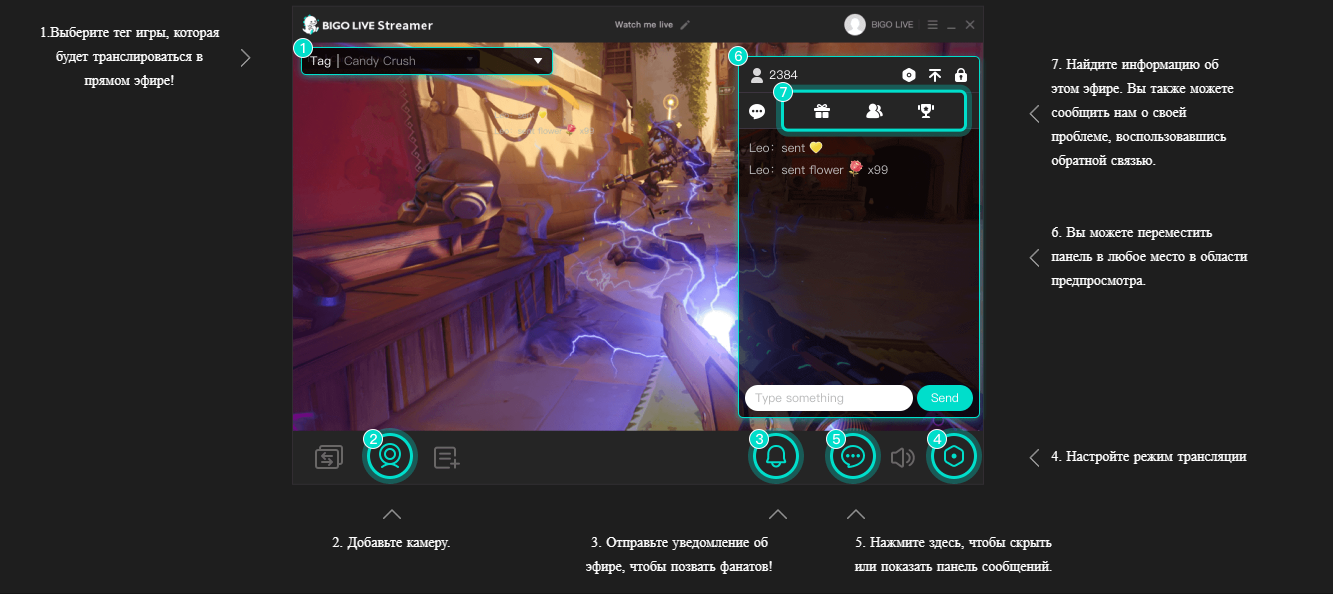Click the Send button
The image size is (1333, 594).
pyautogui.click(x=944, y=398)
